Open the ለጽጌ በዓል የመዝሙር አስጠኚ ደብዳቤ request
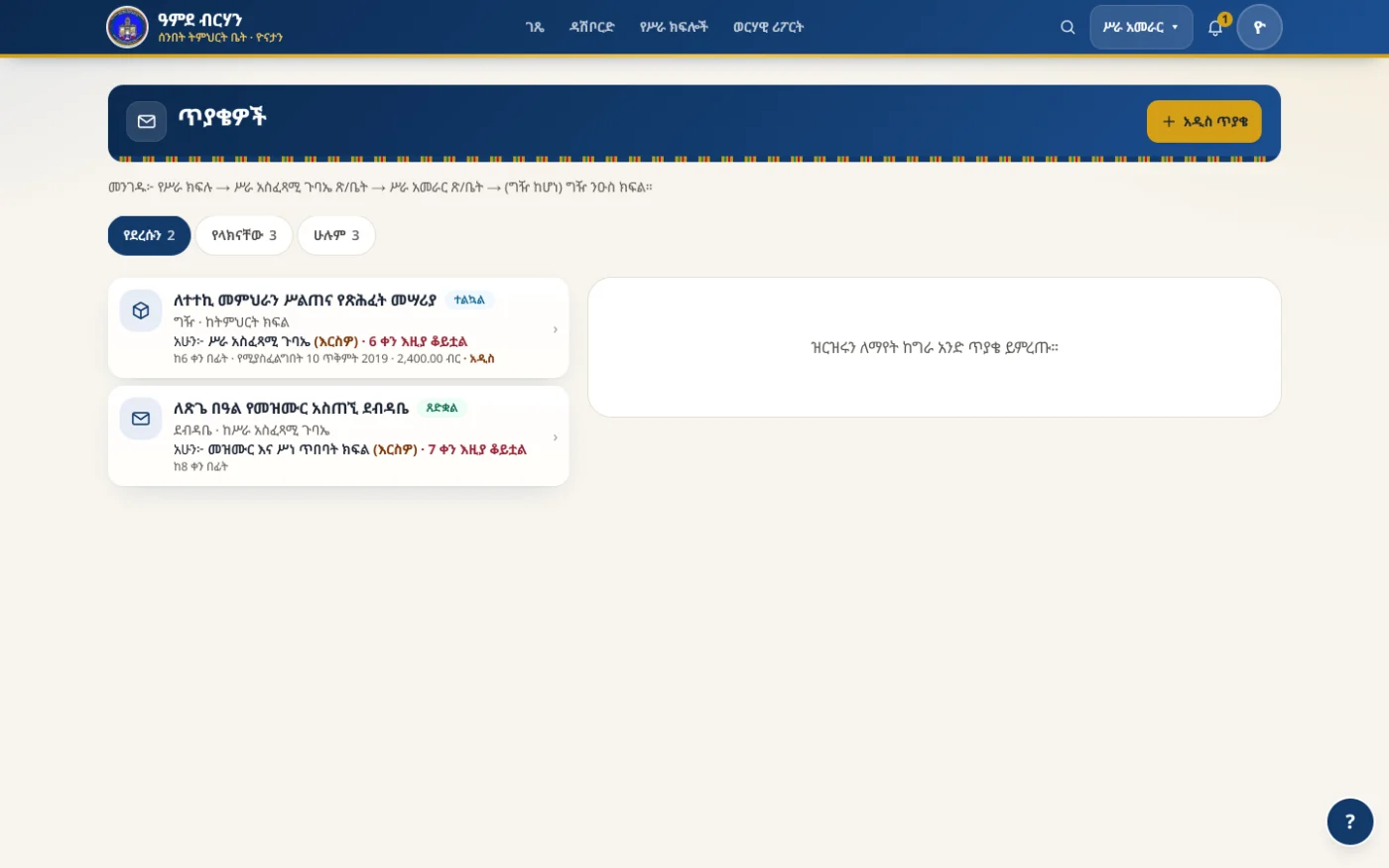 coord(338,435)
